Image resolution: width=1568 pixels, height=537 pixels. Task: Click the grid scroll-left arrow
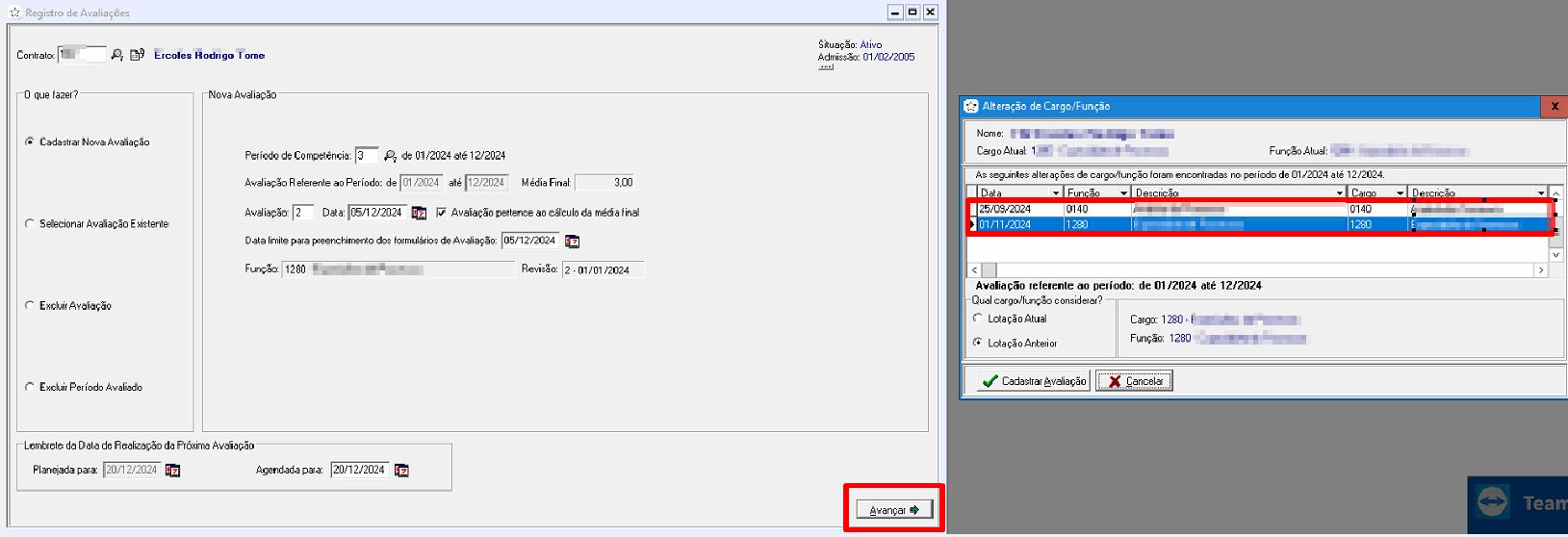pos(974,270)
